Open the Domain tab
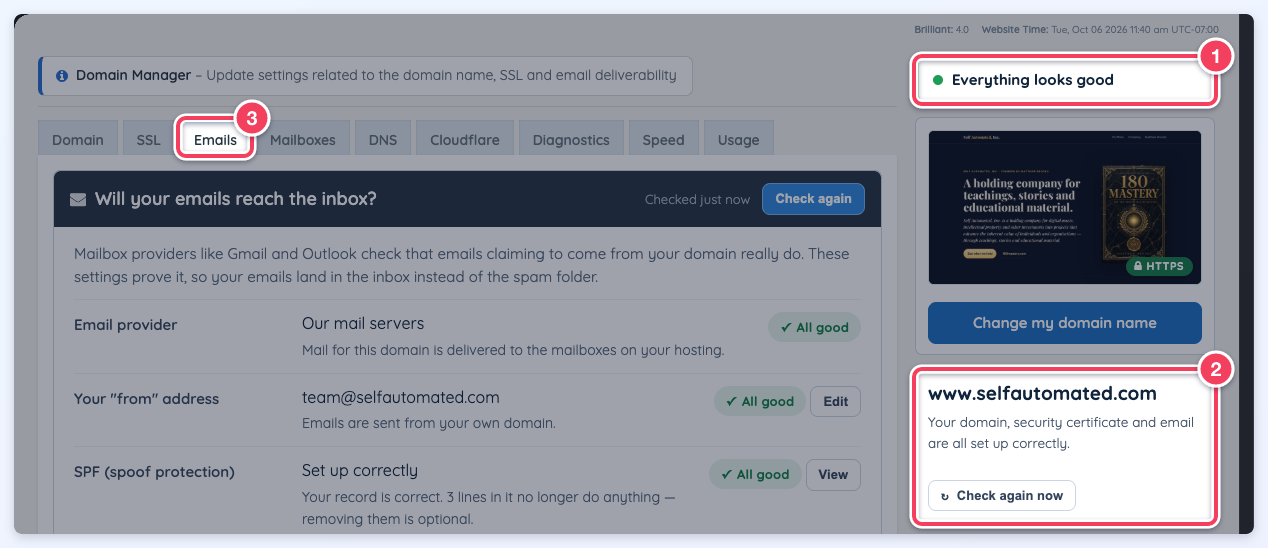The height and width of the screenshot is (548, 1268). (78, 140)
